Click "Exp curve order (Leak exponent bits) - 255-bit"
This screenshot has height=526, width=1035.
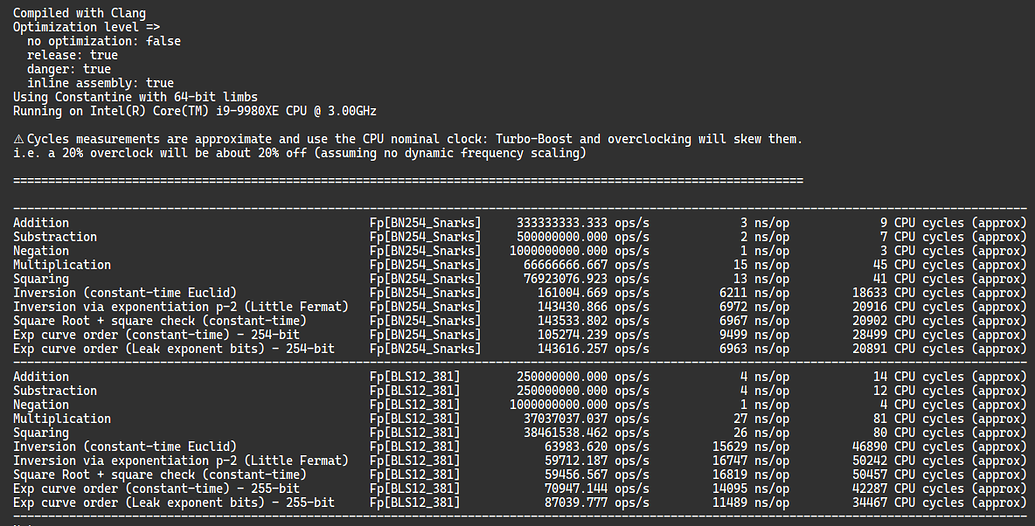click(173, 502)
